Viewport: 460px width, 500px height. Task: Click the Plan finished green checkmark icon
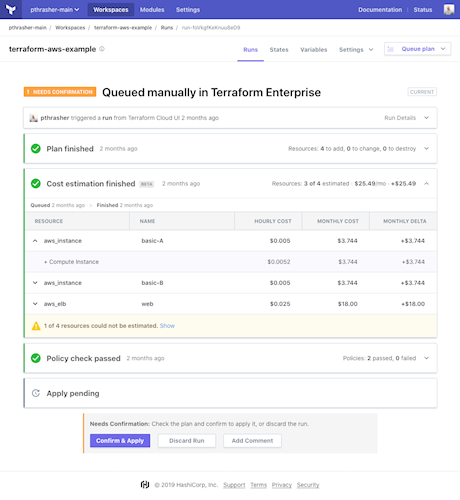click(36, 149)
